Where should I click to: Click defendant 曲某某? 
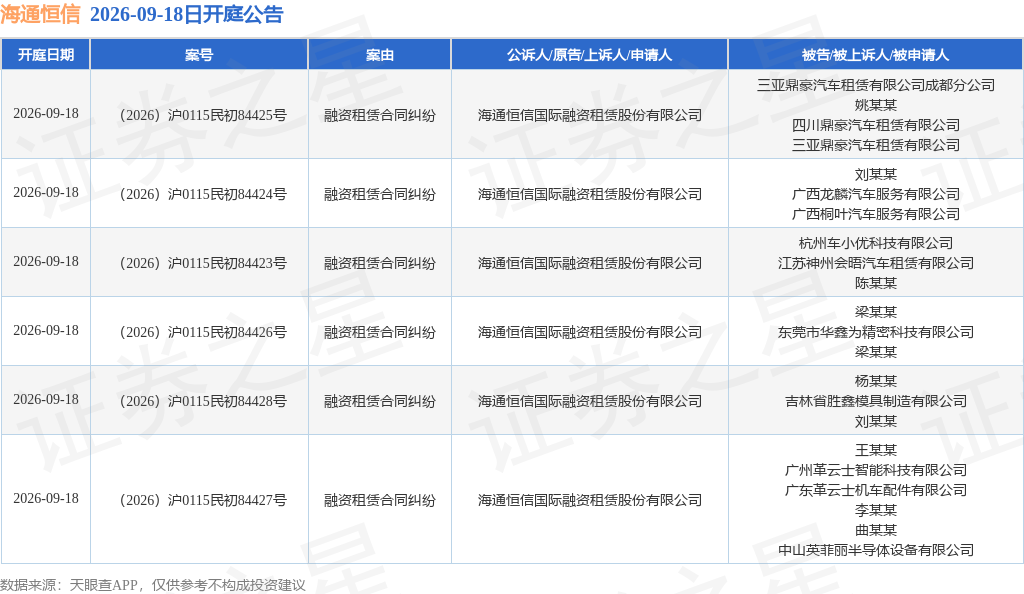[x=876, y=530]
